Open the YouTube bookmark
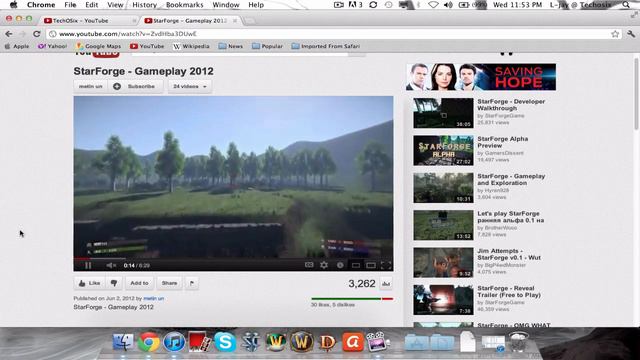The height and width of the screenshot is (360, 640). pyautogui.click(x=147, y=46)
